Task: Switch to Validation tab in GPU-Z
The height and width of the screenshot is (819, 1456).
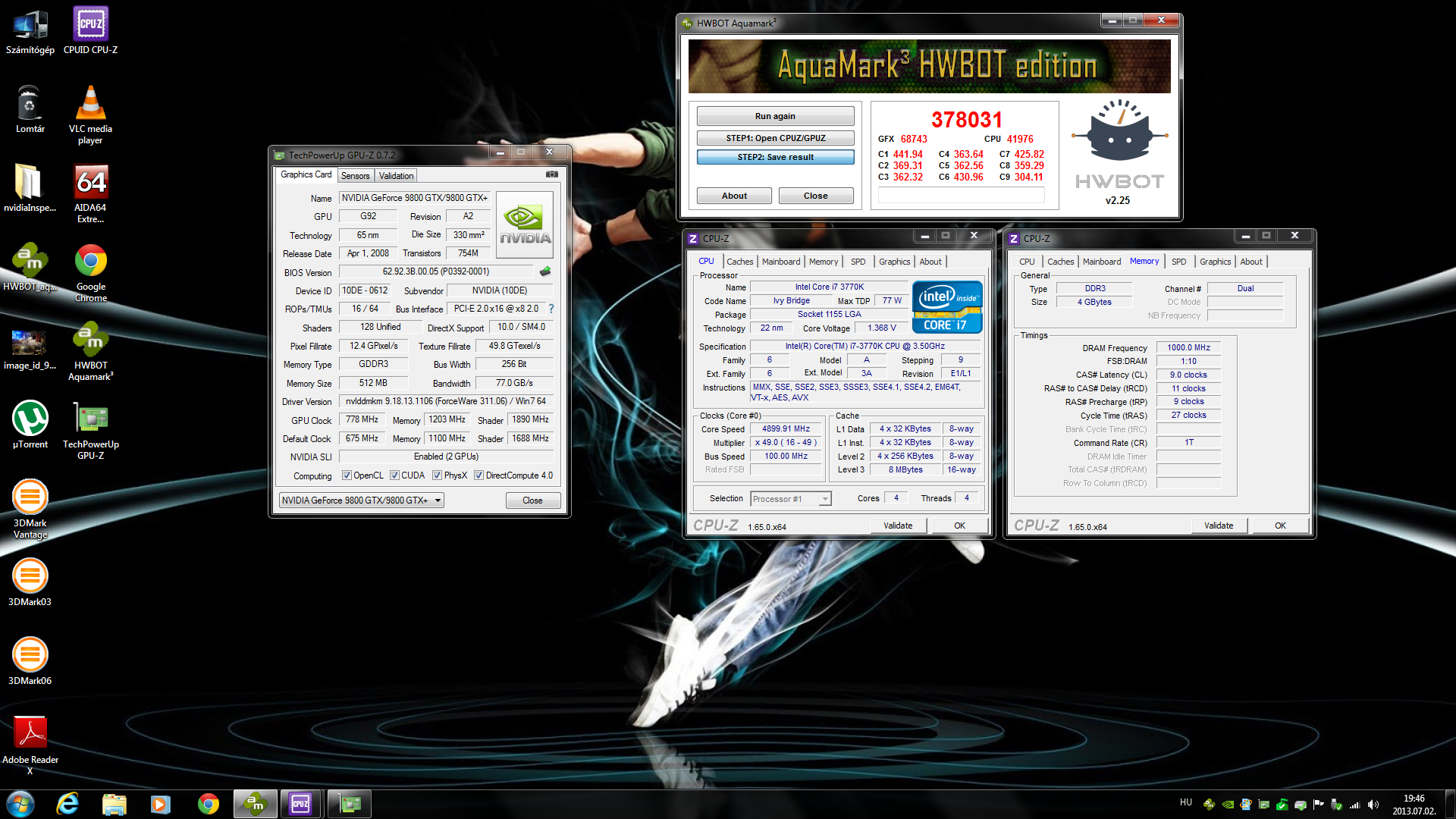Action: pyautogui.click(x=396, y=176)
